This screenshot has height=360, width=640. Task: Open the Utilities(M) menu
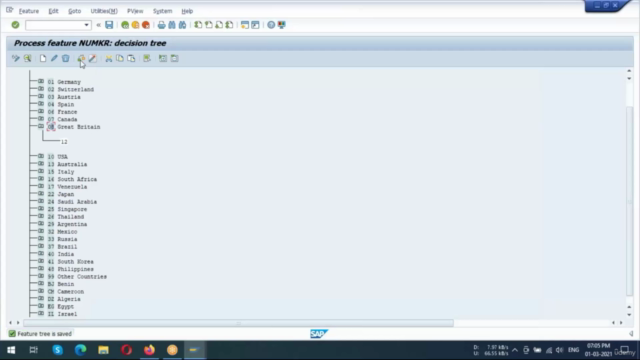pos(104,11)
